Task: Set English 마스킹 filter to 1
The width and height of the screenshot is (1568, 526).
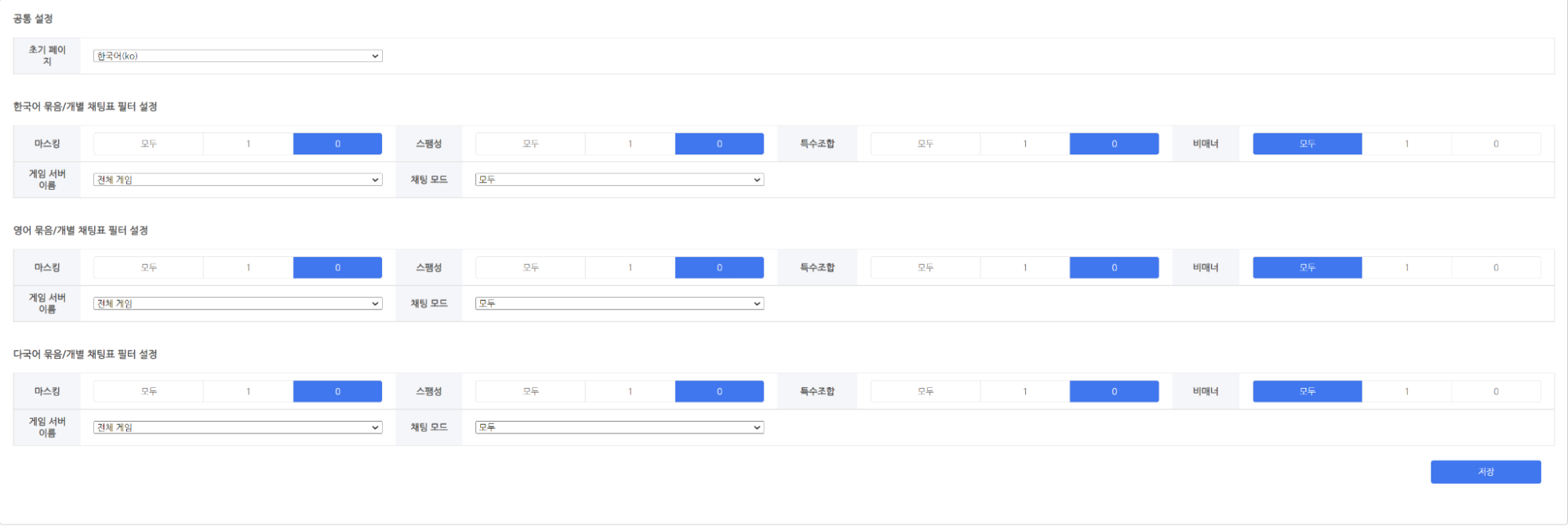Action: pos(249,267)
